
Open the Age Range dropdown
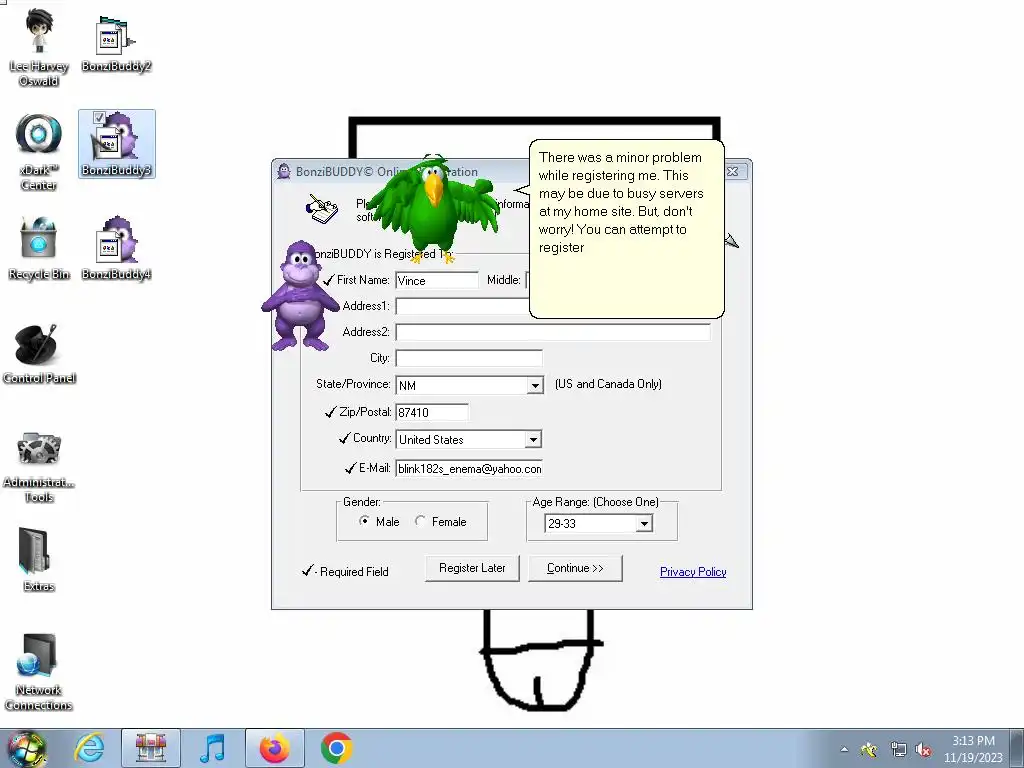644,523
